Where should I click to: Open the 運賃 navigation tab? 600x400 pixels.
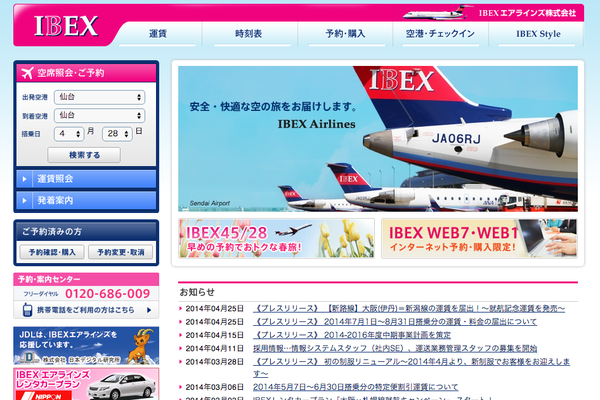158,34
